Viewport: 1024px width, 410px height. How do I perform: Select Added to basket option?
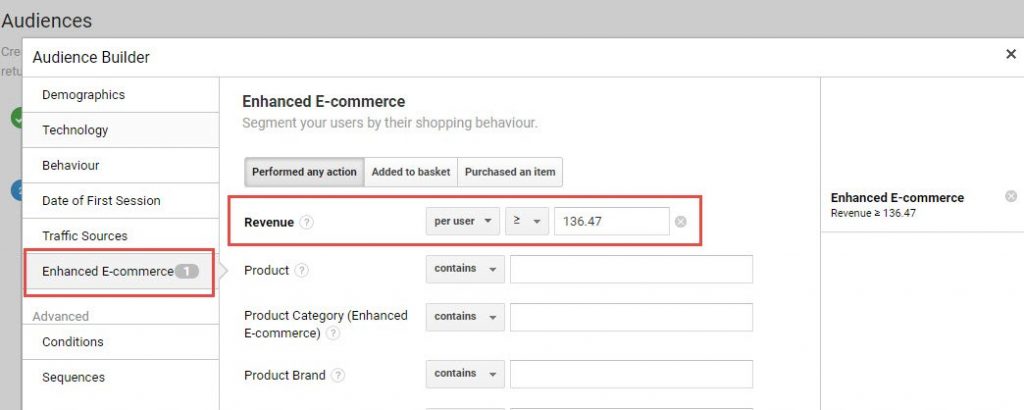pos(411,172)
